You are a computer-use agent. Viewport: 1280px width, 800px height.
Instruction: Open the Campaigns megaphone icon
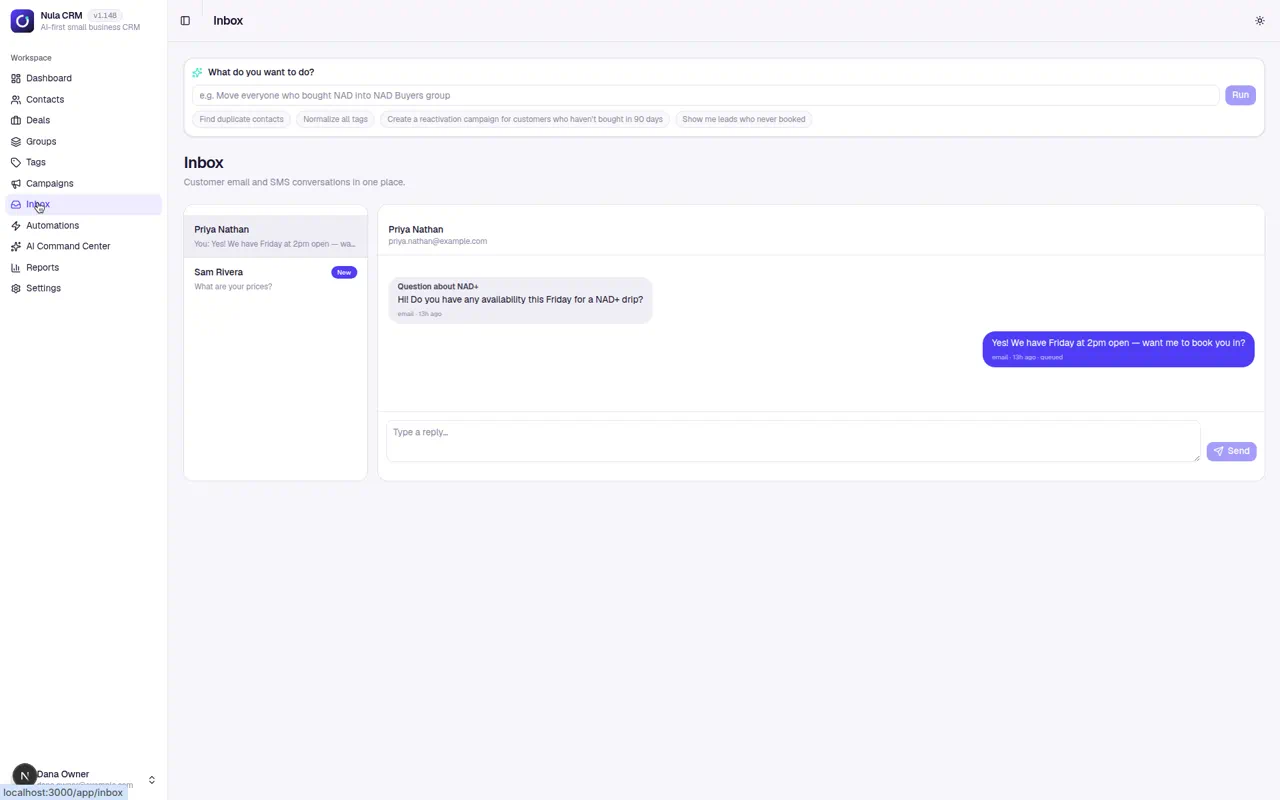[x=16, y=183]
